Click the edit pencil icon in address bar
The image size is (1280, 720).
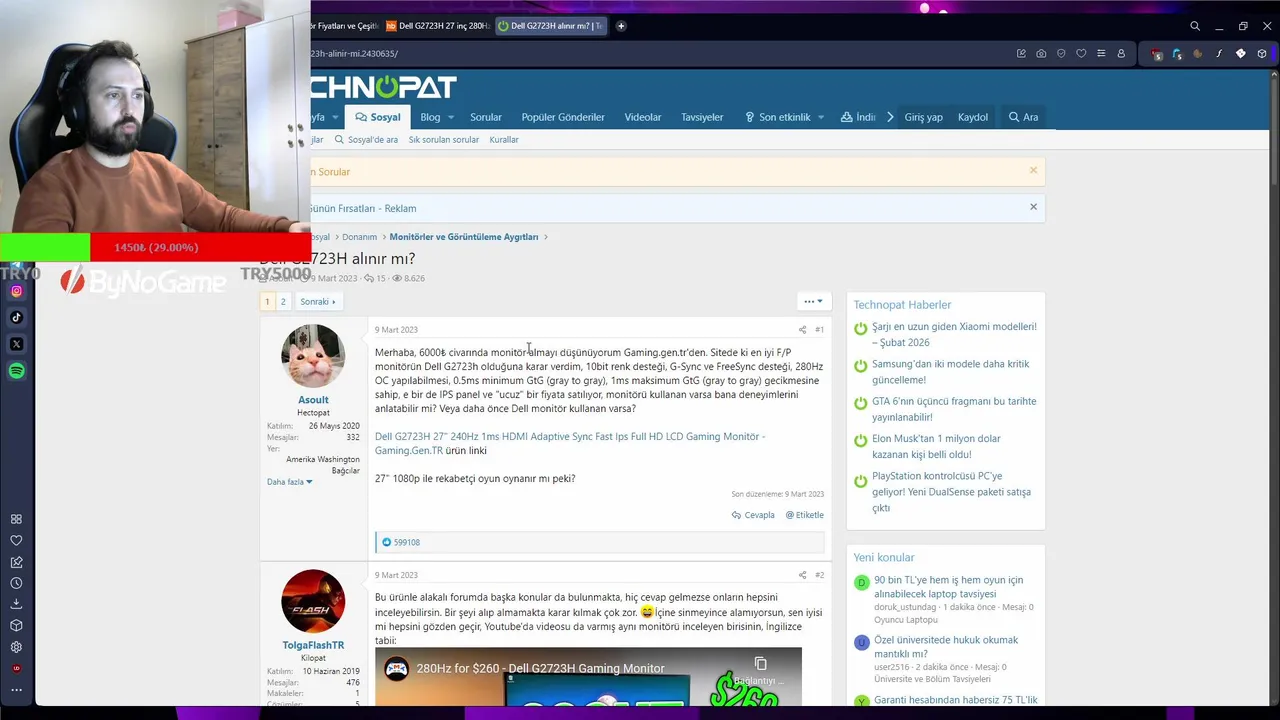(x=1021, y=54)
